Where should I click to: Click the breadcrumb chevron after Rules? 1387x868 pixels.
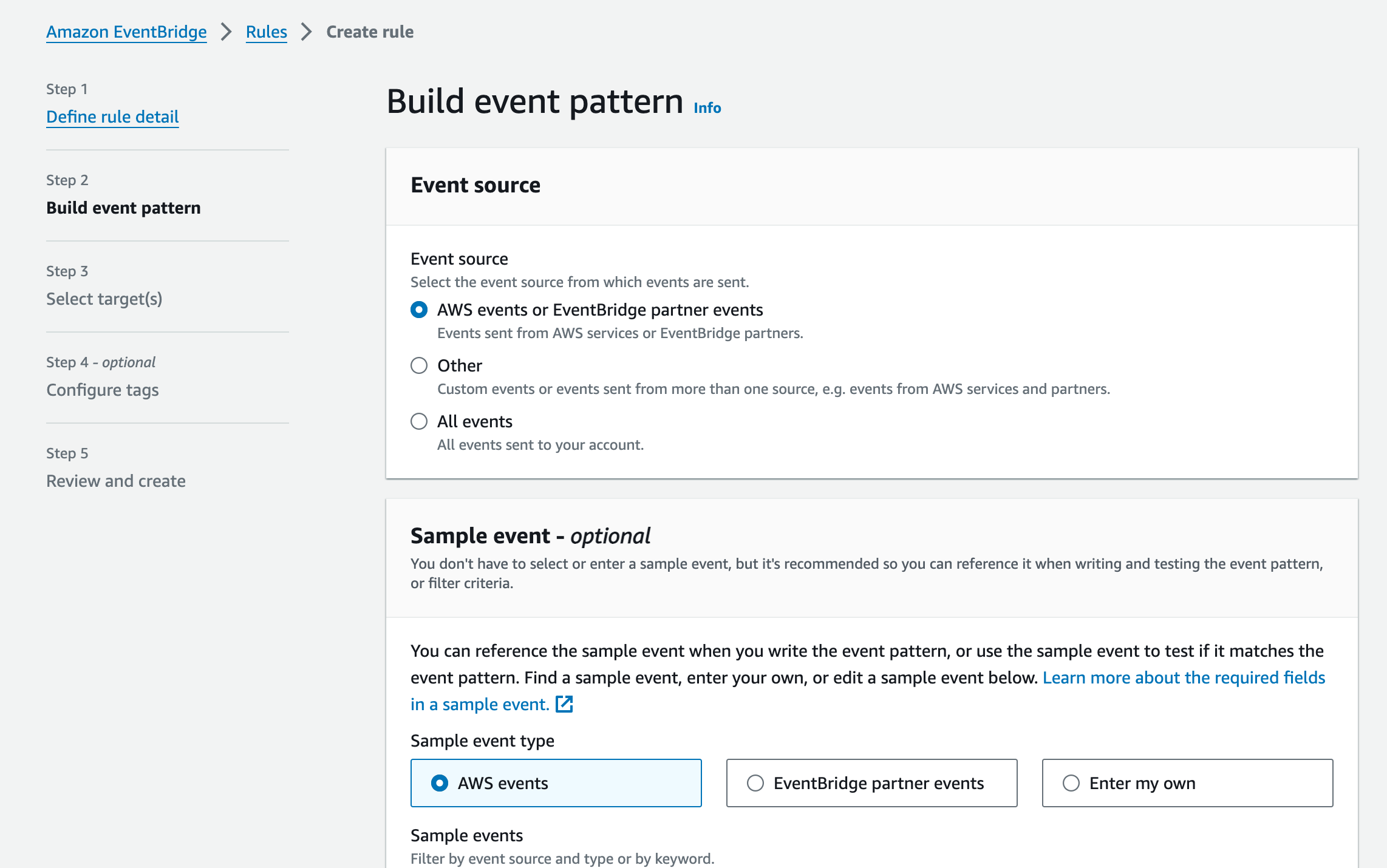306,32
